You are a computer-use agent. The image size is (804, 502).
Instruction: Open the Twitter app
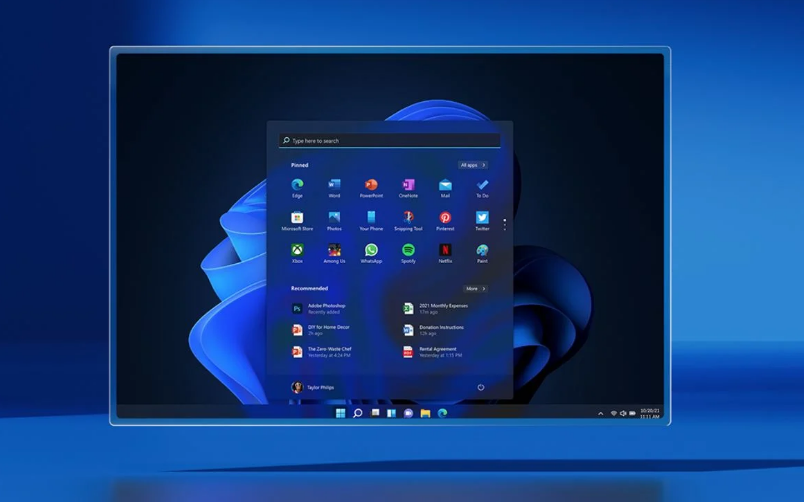pyautogui.click(x=482, y=221)
